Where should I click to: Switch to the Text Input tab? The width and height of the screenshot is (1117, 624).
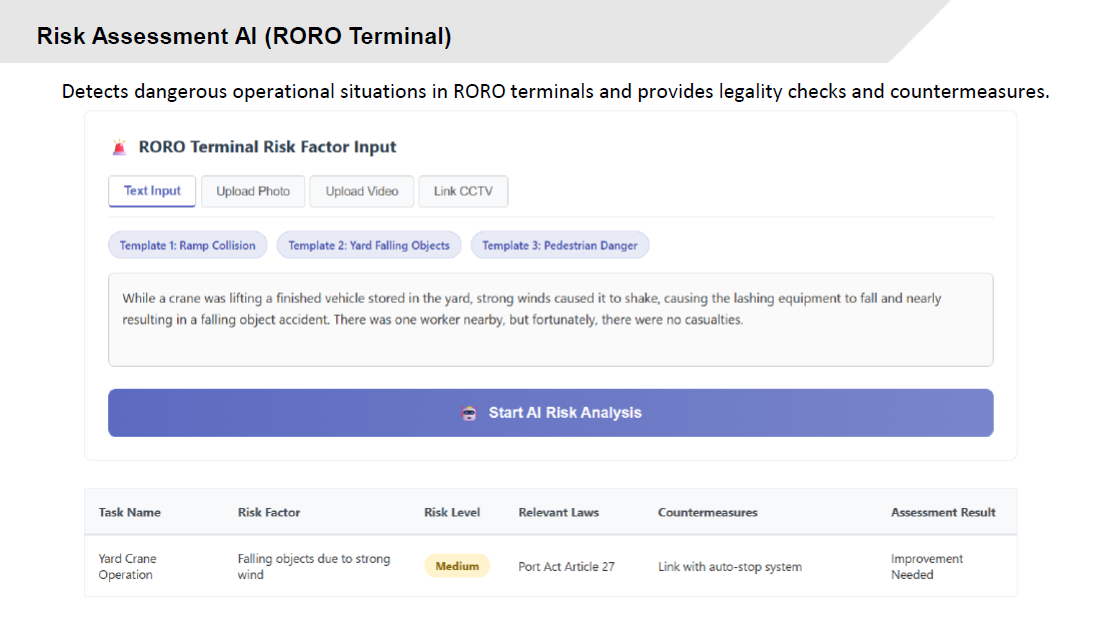click(x=152, y=191)
